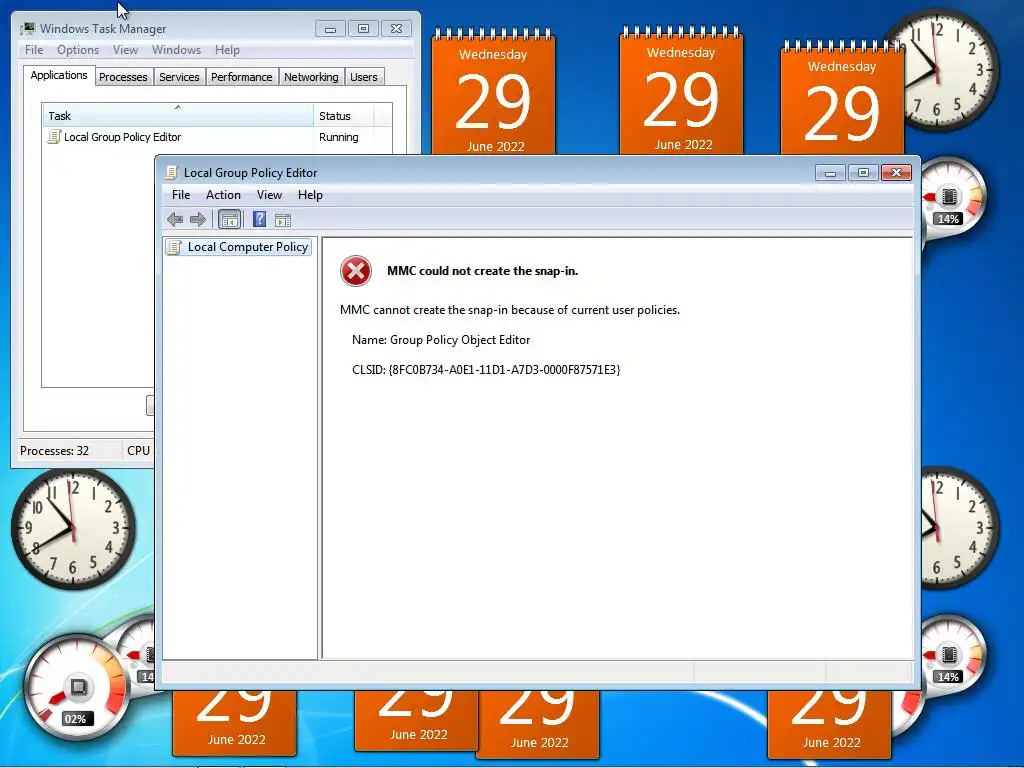
Task: Click the red error icon in snap-in message
Action: tap(356, 271)
